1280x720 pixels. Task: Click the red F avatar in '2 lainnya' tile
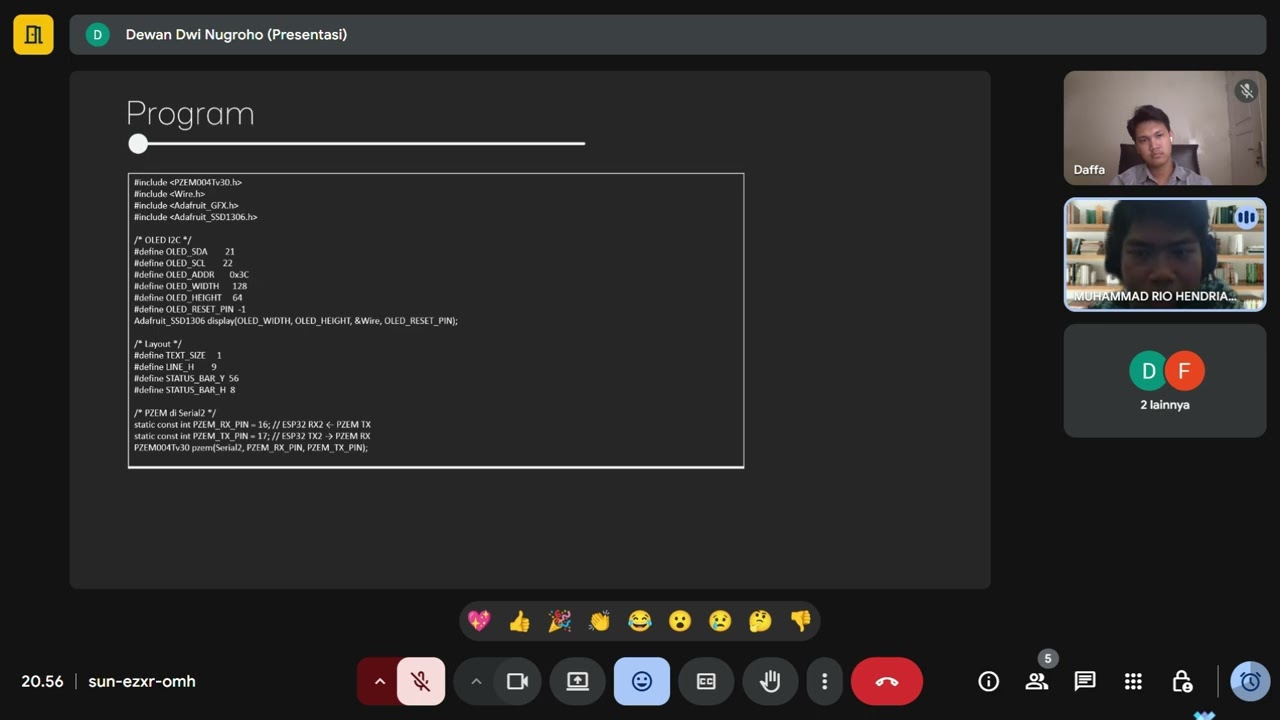tap(1184, 371)
